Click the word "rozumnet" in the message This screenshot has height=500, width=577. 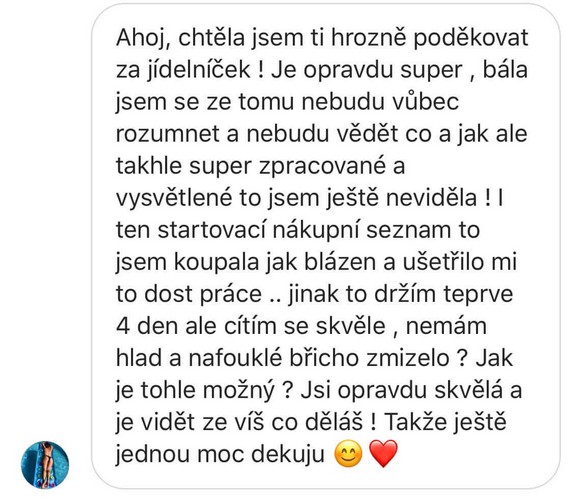(x=168, y=134)
